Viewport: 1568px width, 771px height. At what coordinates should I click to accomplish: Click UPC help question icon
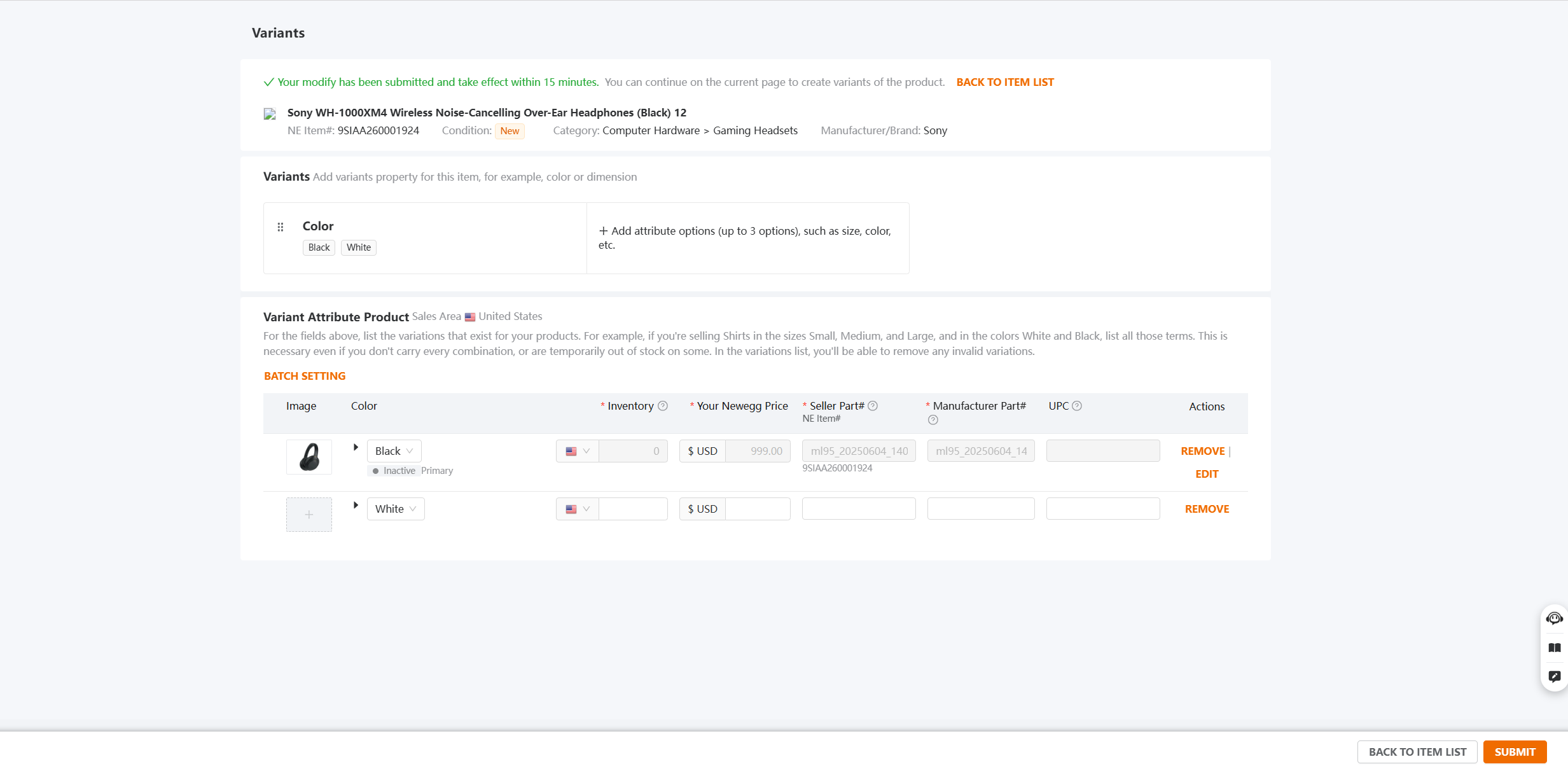tap(1077, 406)
